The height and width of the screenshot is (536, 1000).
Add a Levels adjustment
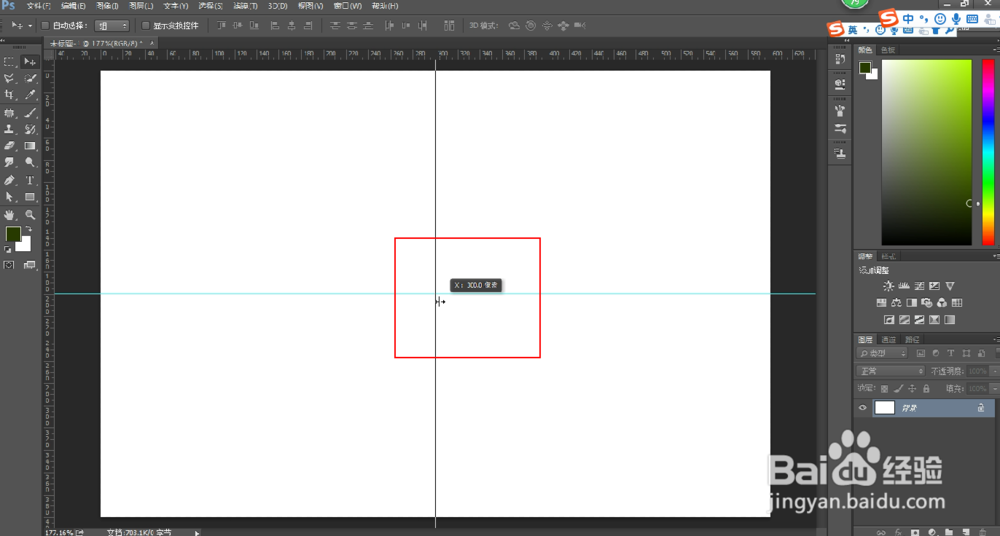coord(904,287)
